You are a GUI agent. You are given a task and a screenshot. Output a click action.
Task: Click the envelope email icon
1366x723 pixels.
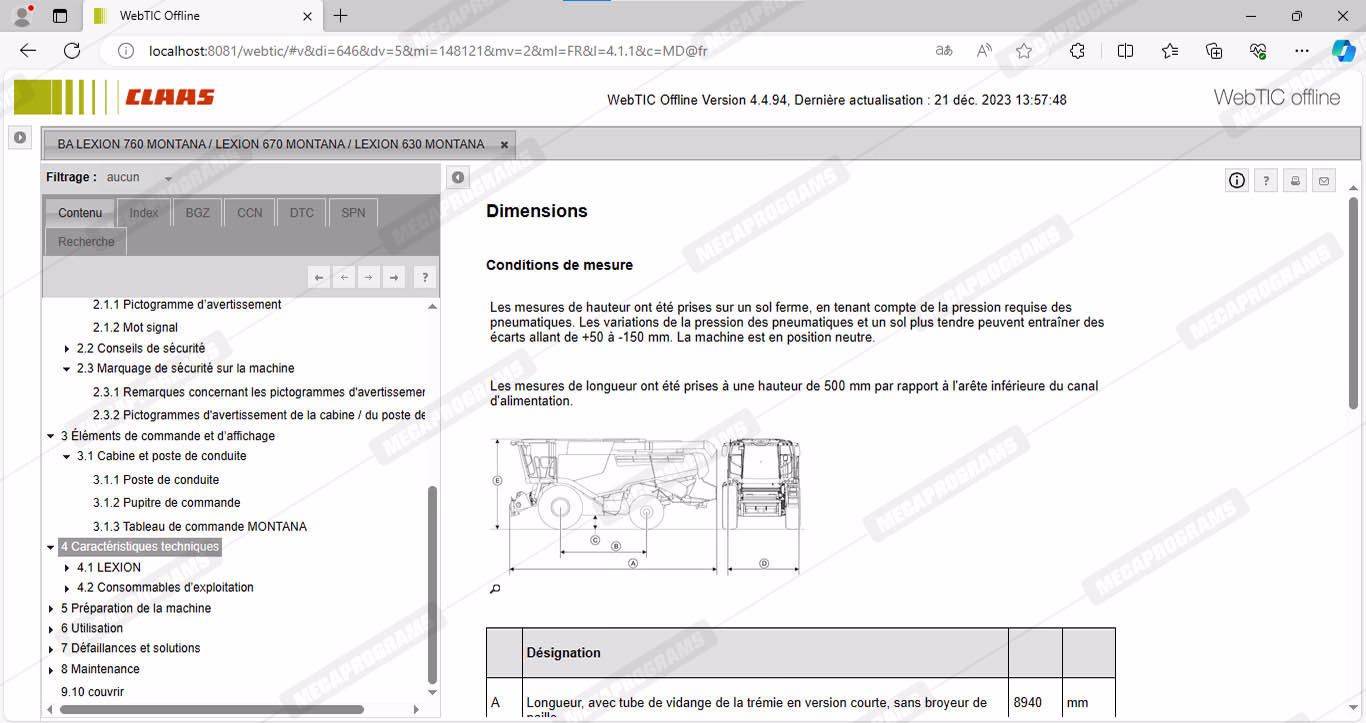pos(1324,181)
